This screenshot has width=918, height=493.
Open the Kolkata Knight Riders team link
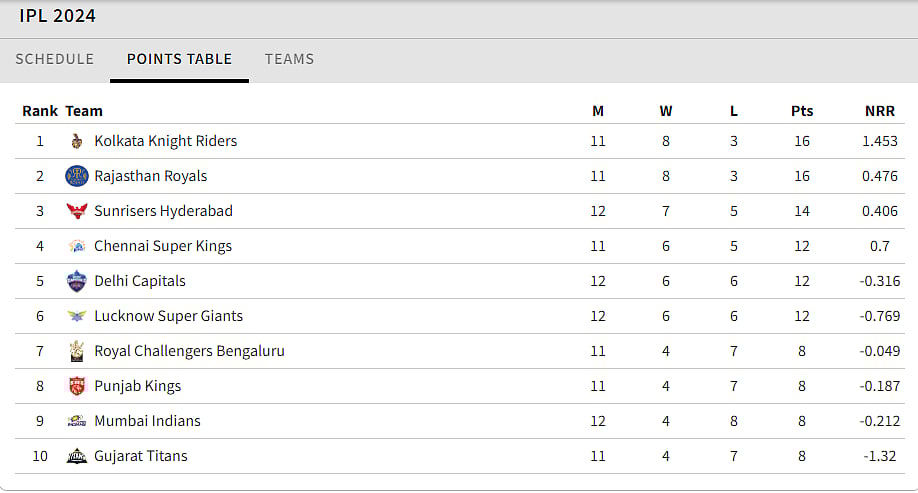tap(166, 141)
